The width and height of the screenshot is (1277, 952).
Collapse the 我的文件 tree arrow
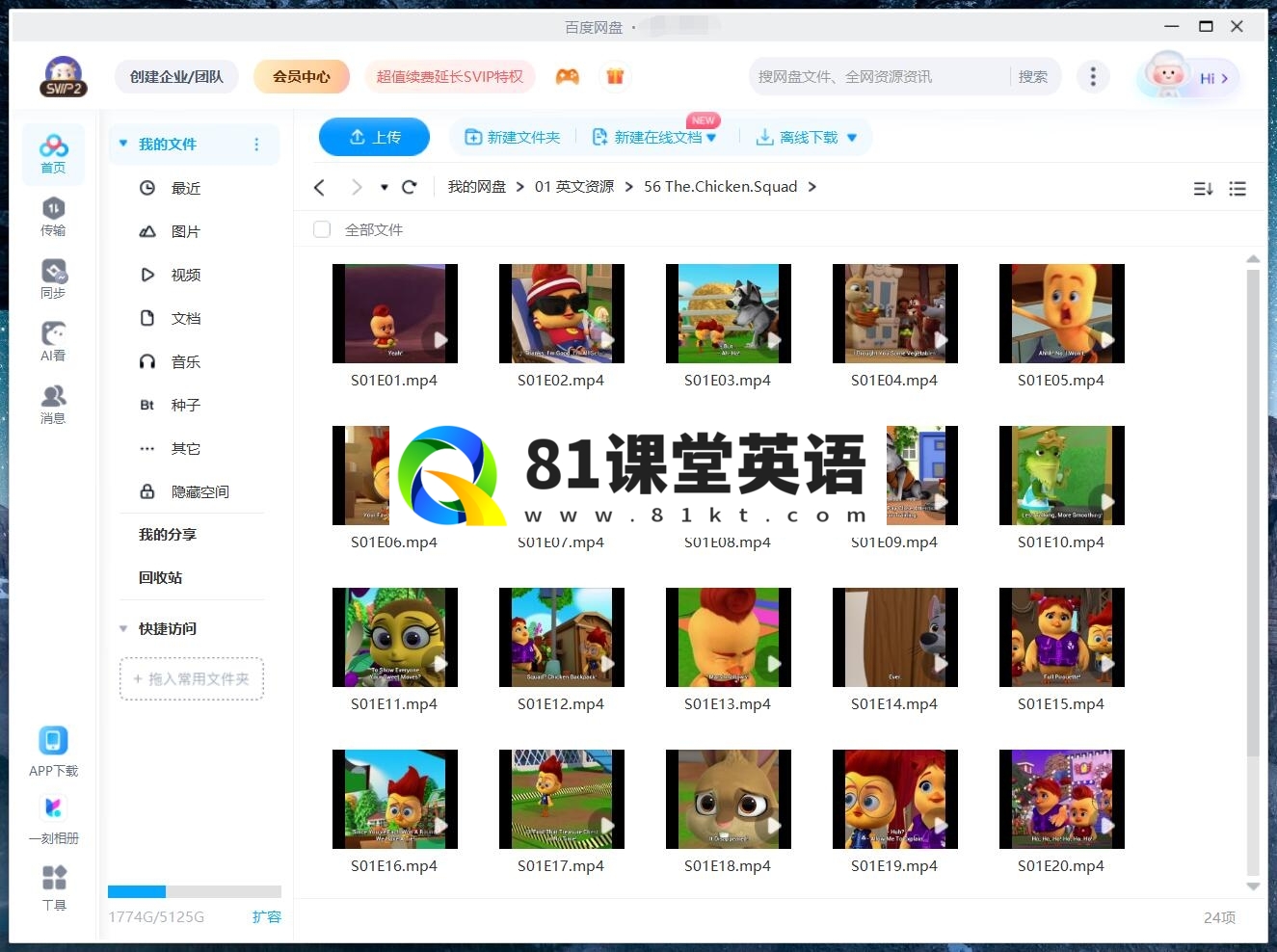click(123, 144)
